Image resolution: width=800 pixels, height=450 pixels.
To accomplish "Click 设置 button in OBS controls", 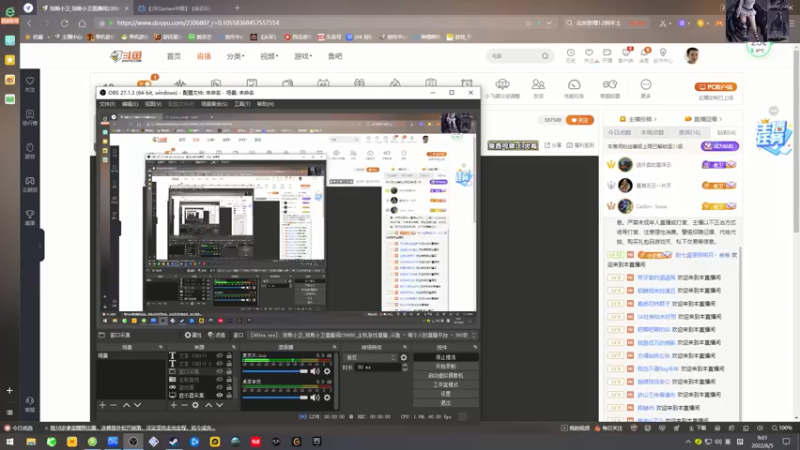I will 445,394.
